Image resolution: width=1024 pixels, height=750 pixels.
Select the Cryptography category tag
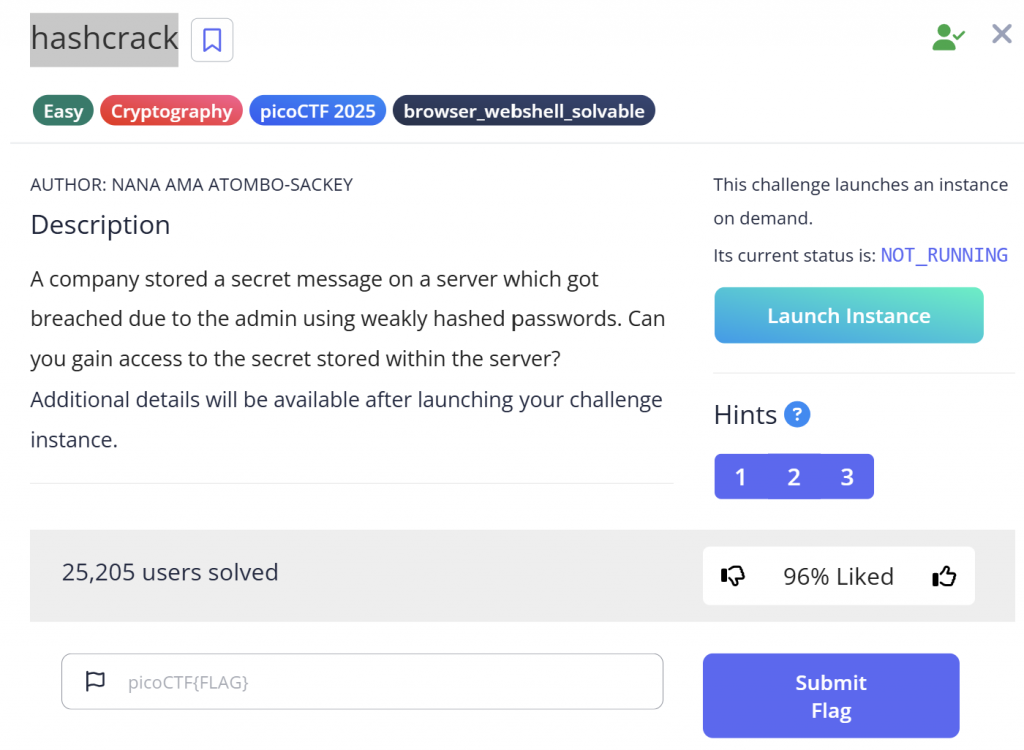[171, 111]
